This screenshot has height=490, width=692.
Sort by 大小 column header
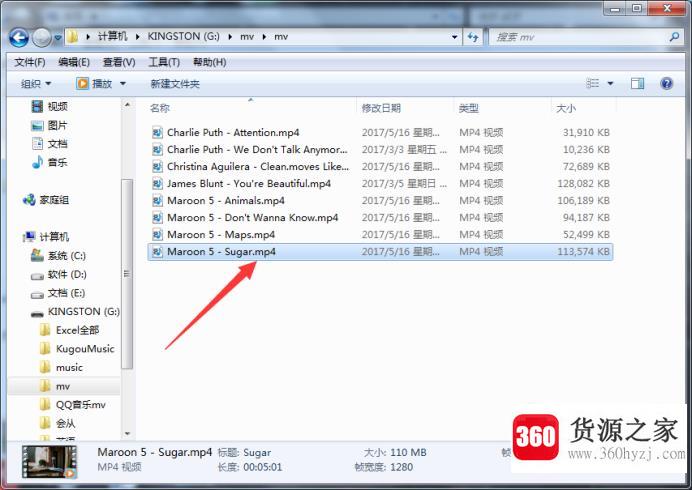(x=566, y=108)
